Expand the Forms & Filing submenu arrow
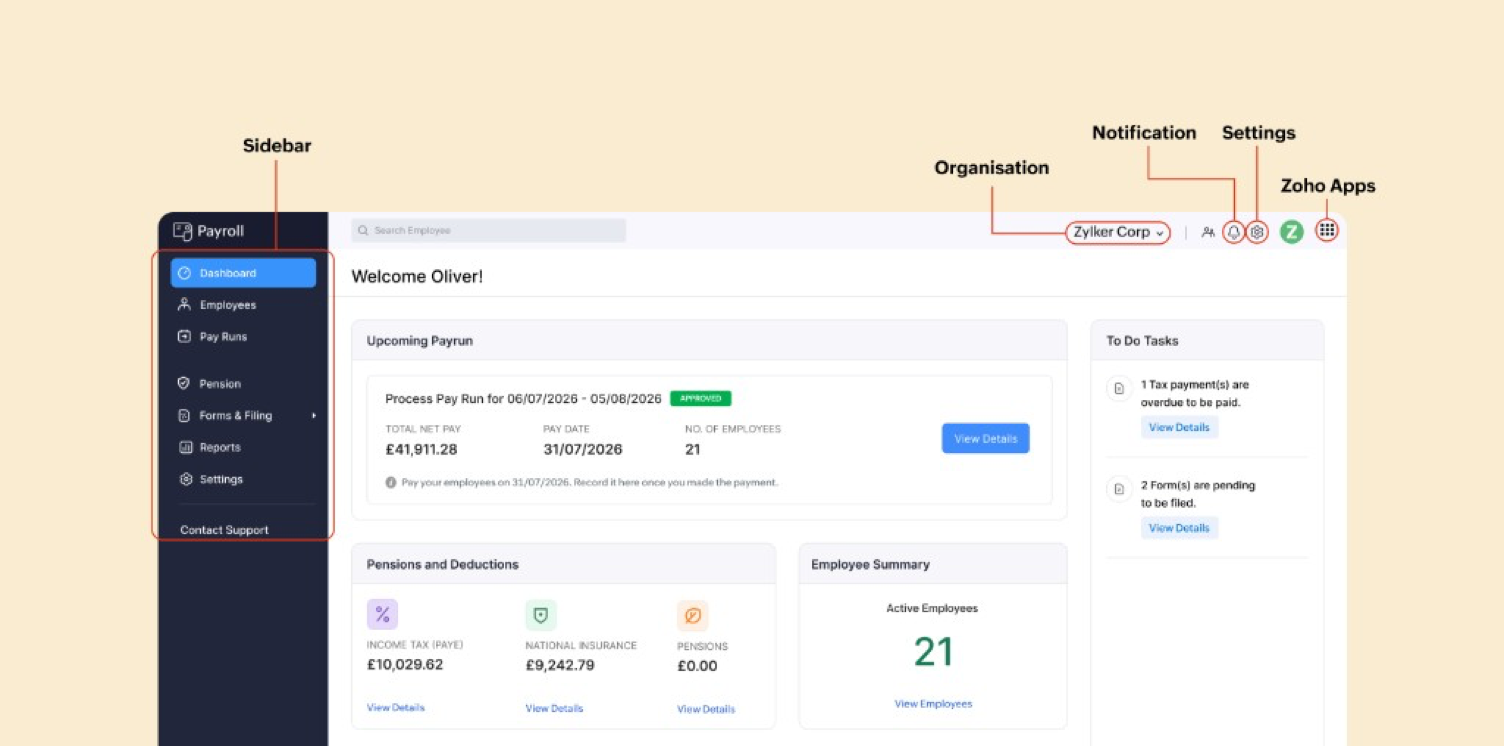 [x=314, y=416]
